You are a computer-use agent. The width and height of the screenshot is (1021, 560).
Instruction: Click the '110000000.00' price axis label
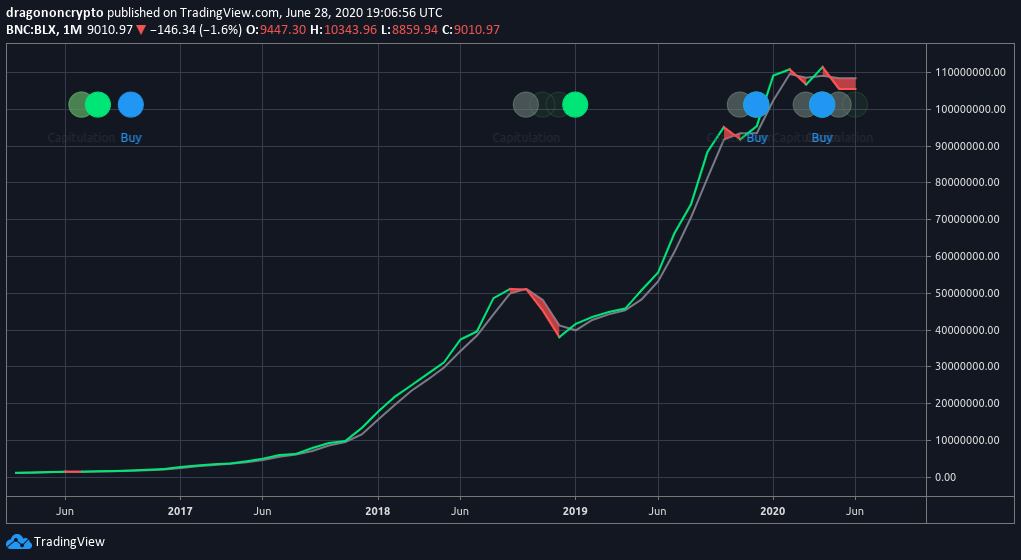point(970,72)
